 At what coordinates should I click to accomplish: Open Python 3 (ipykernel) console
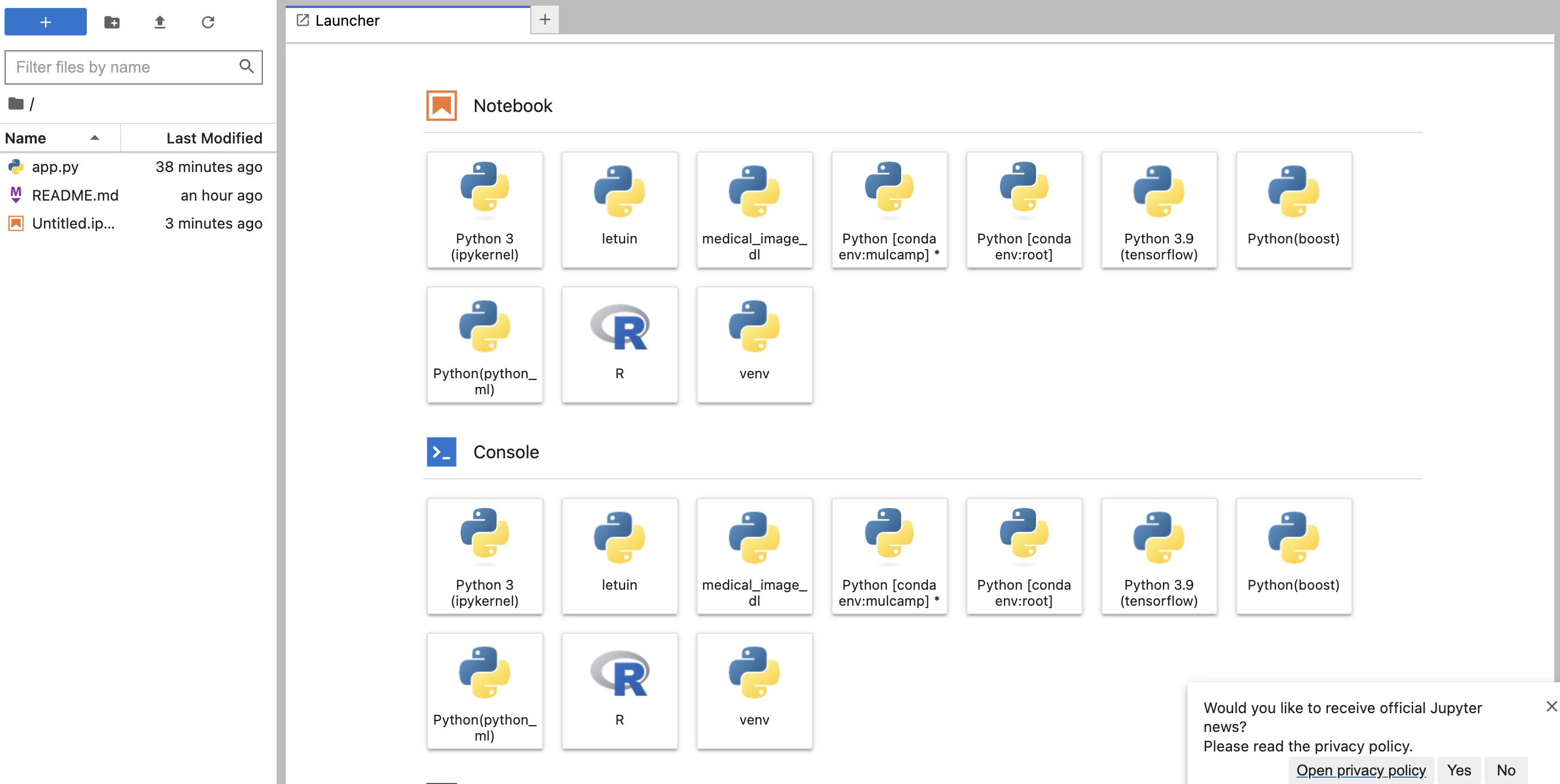coord(485,556)
